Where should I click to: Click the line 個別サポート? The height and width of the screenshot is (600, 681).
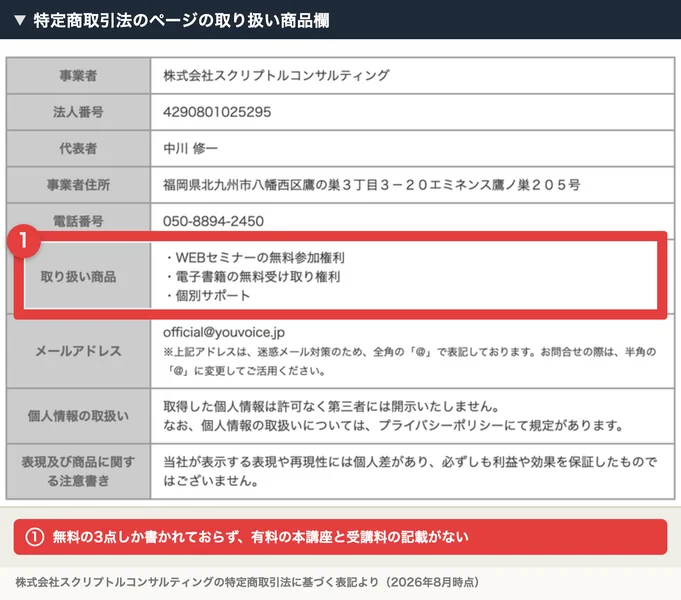208,296
